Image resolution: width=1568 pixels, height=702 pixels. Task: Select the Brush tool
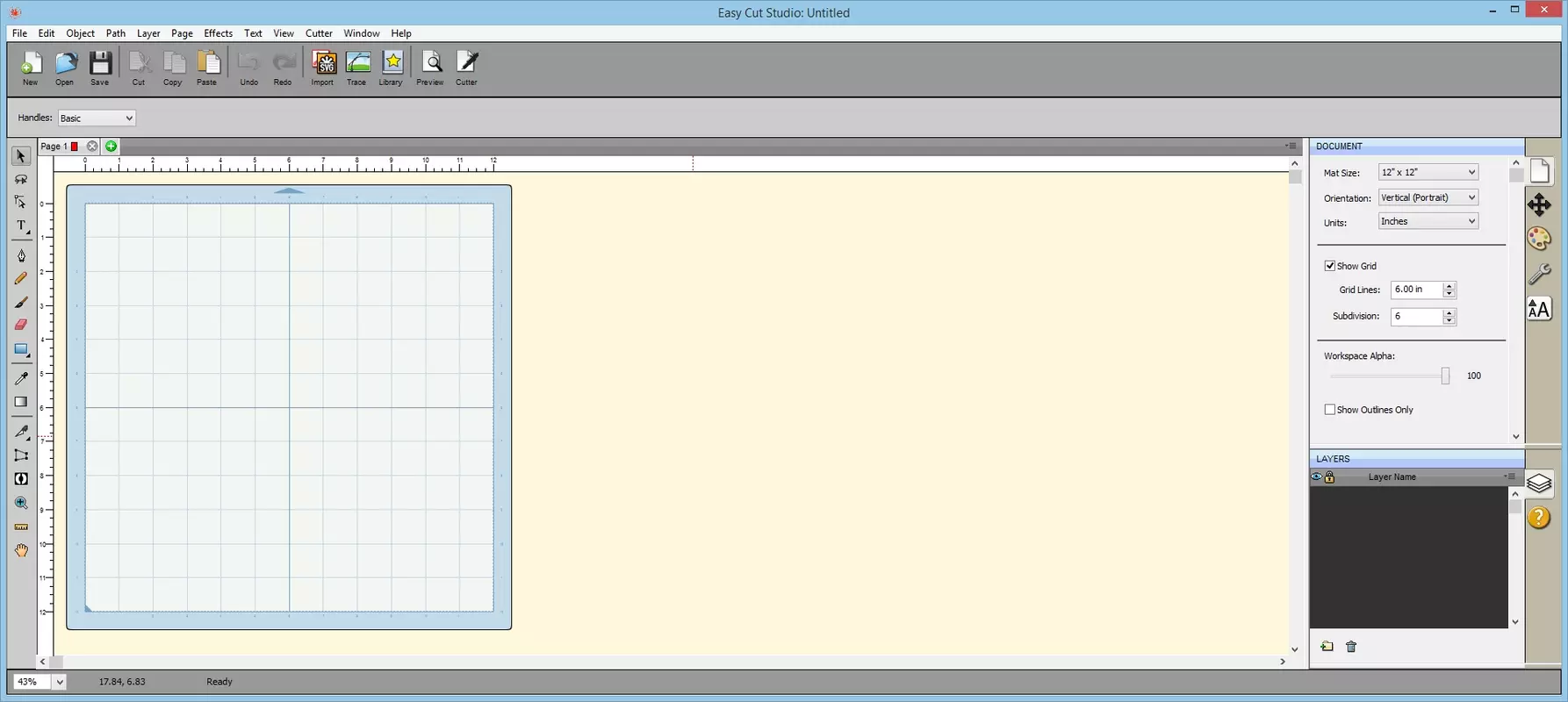21,302
